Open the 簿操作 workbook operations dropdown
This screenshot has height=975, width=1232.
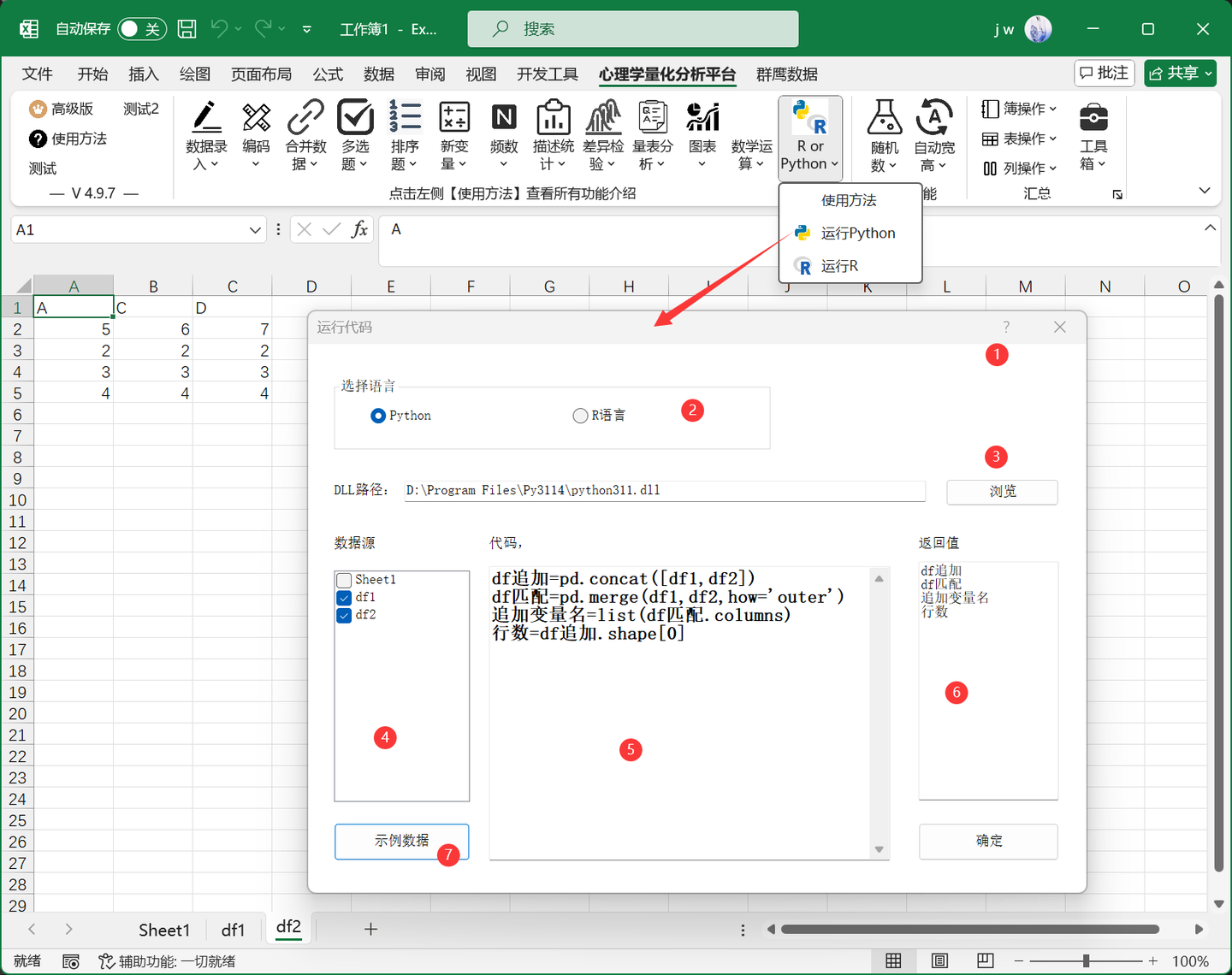click(1019, 109)
